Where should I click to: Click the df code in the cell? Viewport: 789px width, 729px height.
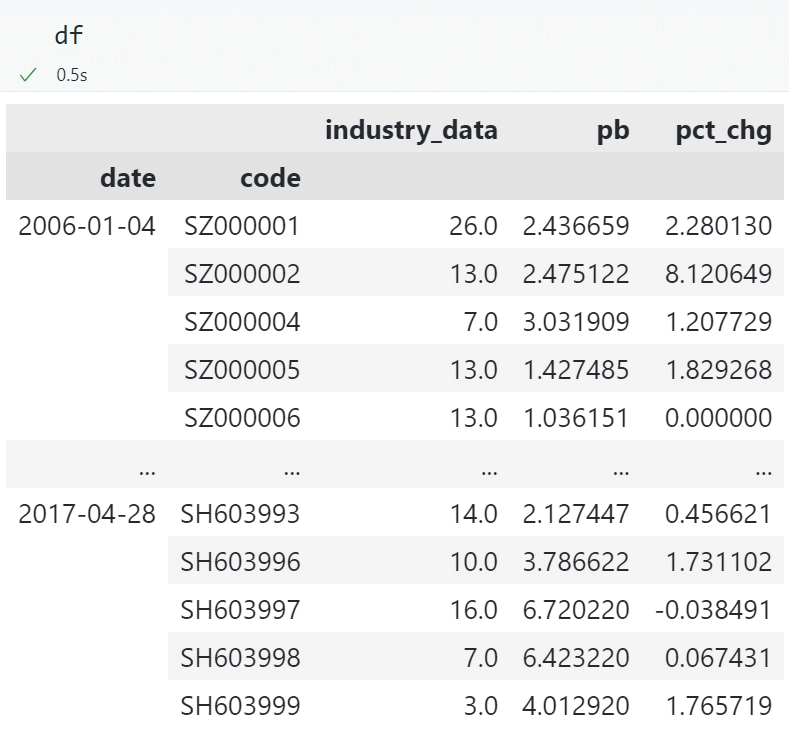pos(69,35)
